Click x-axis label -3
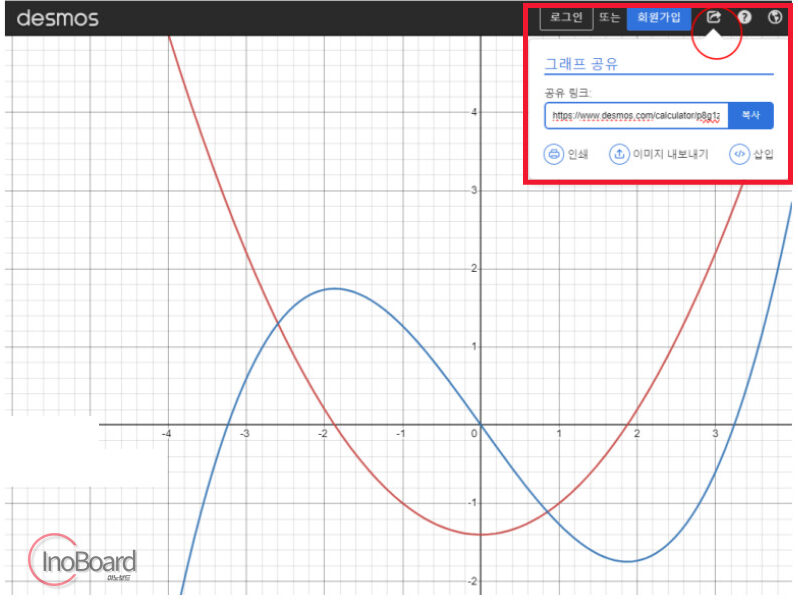Image resolution: width=798 pixels, height=600 pixels. point(244,434)
